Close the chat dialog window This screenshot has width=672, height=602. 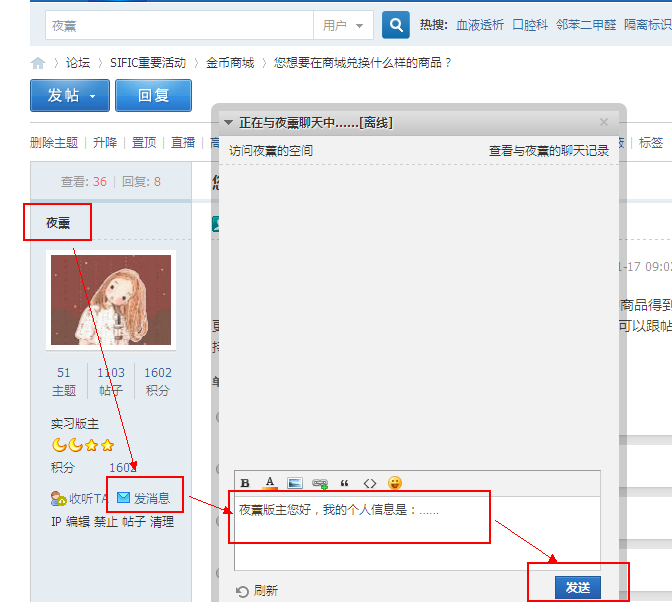point(603,122)
